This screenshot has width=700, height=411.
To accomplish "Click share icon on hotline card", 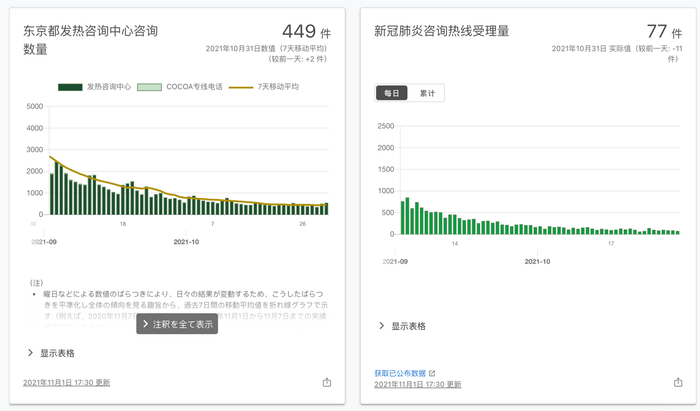I will tap(678, 382).
